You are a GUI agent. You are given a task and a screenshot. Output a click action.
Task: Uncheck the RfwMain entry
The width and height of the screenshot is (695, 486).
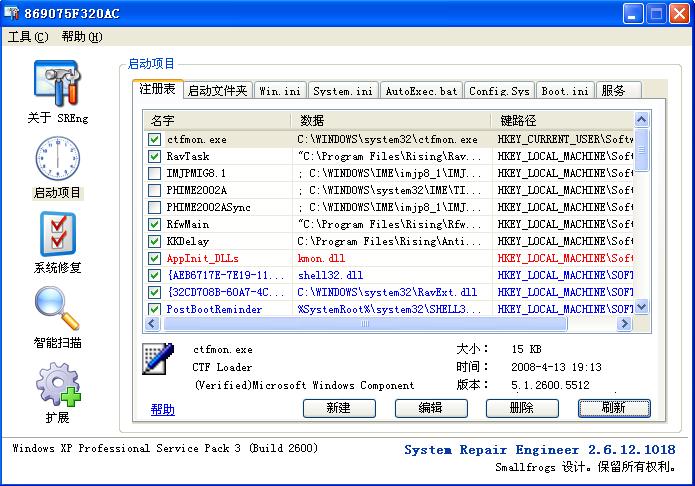point(154,224)
